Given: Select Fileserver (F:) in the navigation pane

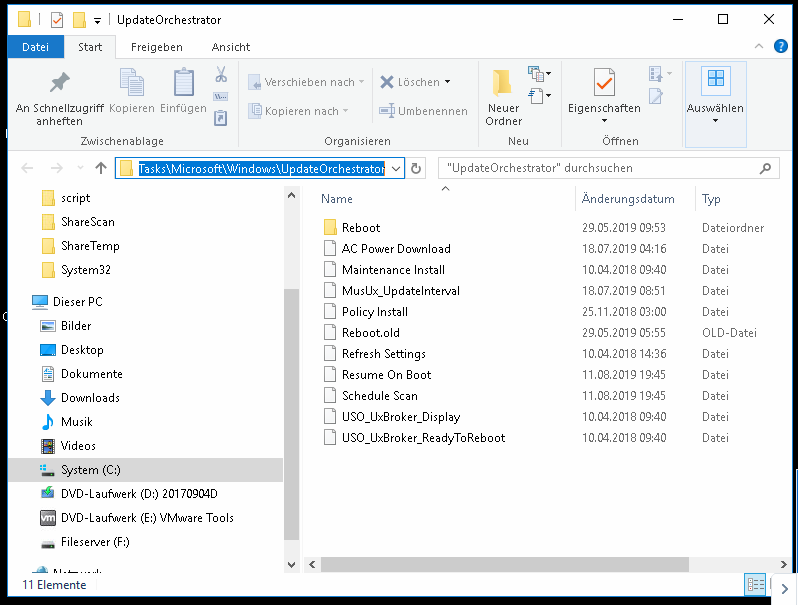Looking at the screenshot, I should (x=95, y=542).
